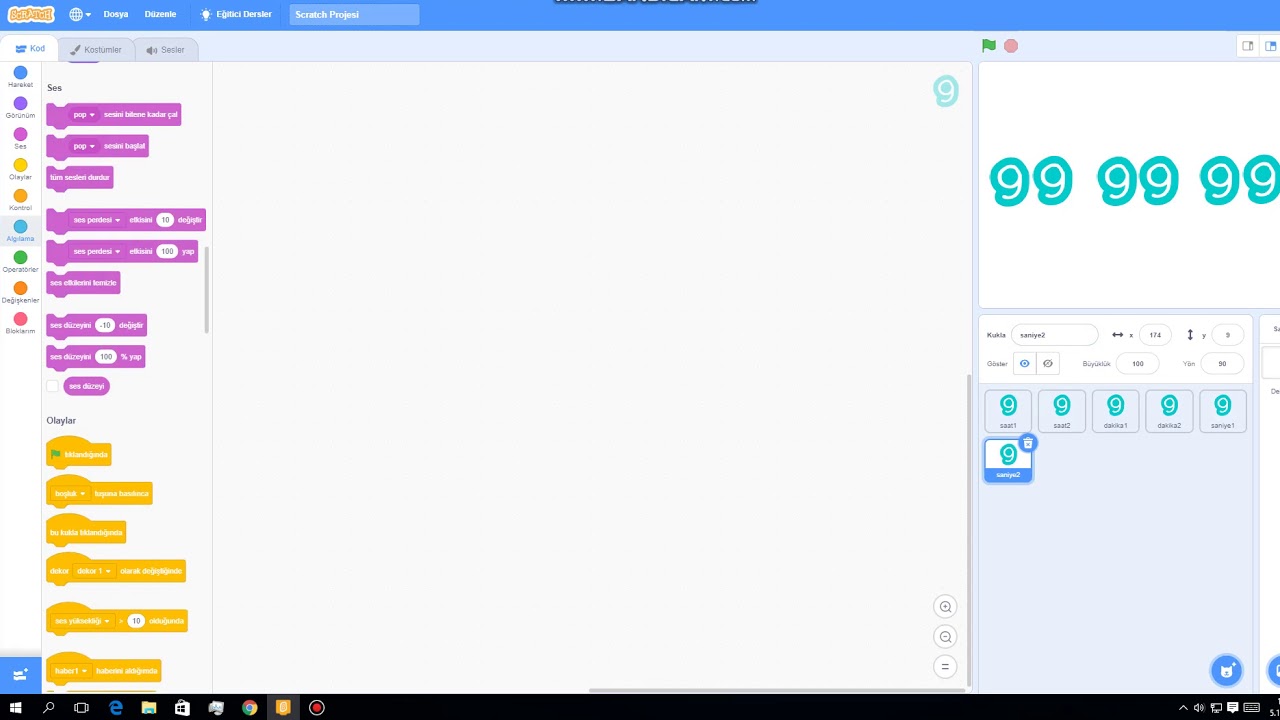Select the Değişkenler block category
The image size is (1280, 720).
(20, 293)
